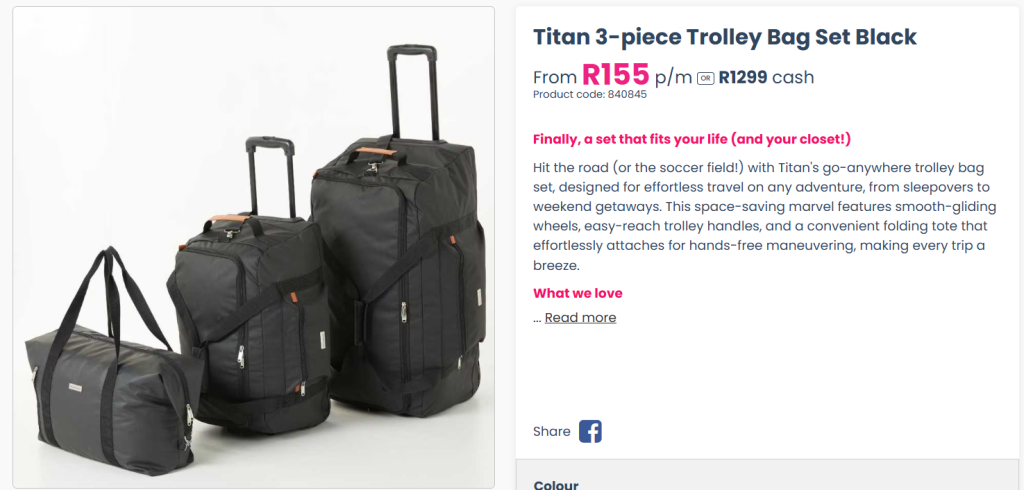This screenshot has height=490, width=1024.
Task: Select the R155 monthly price
Action: pos(616,75)
